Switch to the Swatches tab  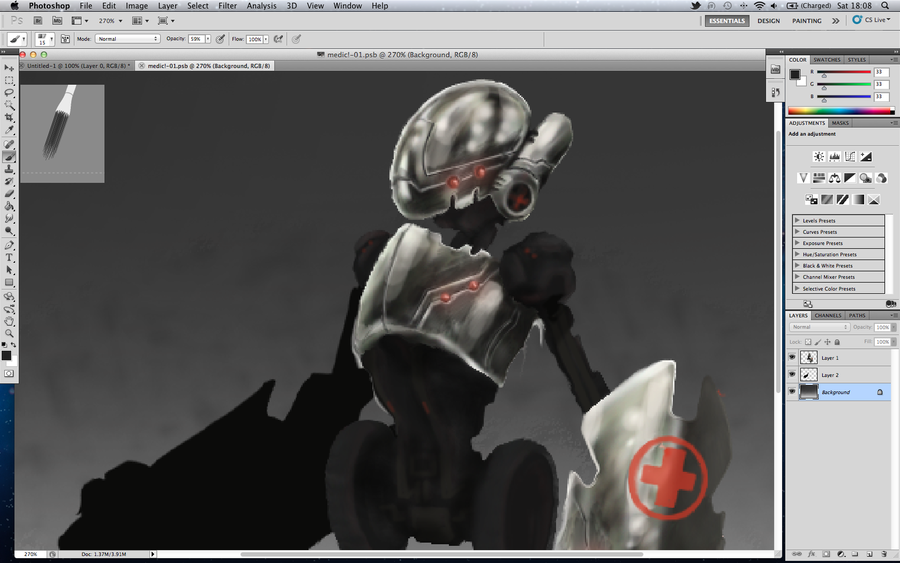[827, 60]
